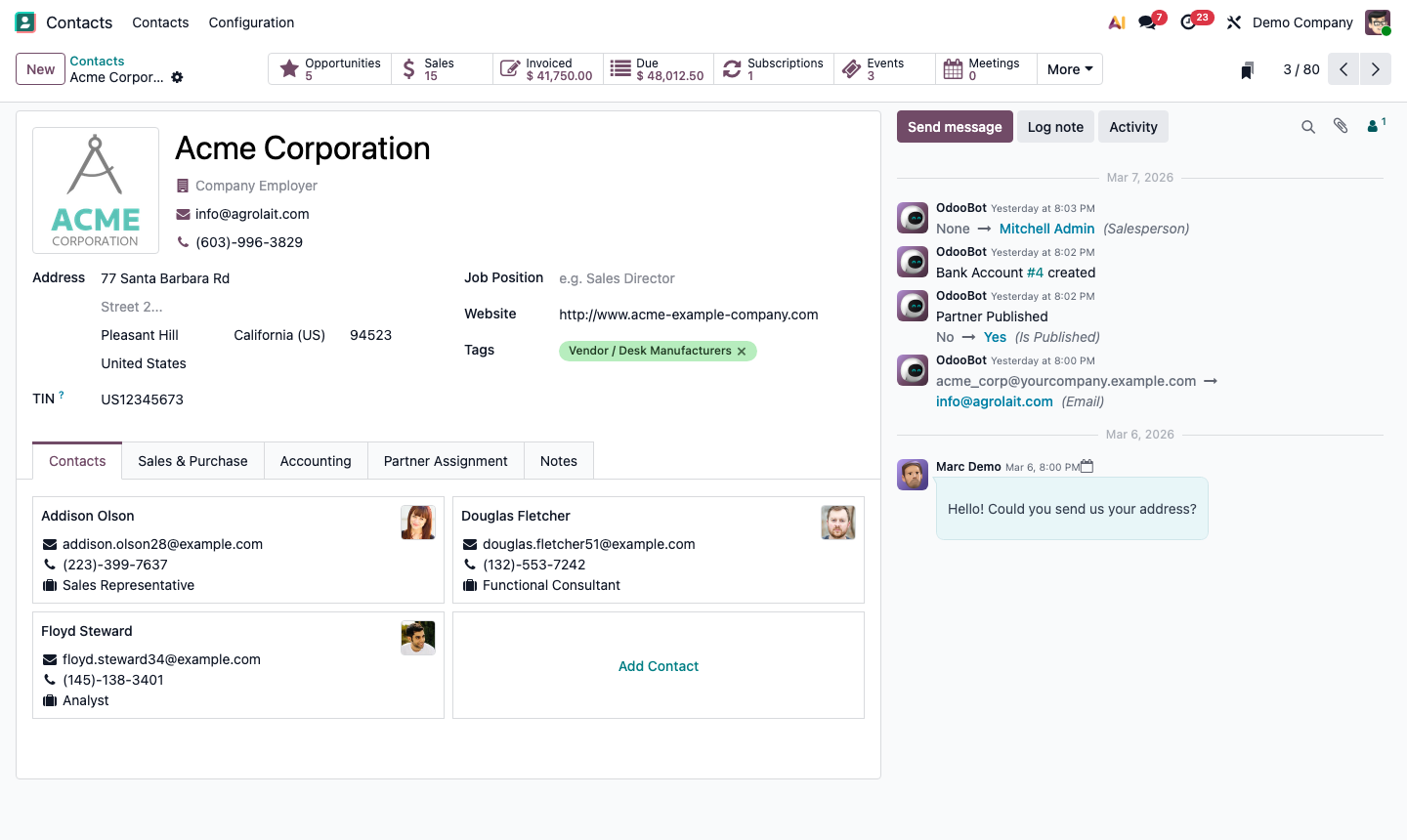Create a record with the New button
The height and width of the screenshot is (840, 1407).
click(39, 69)
